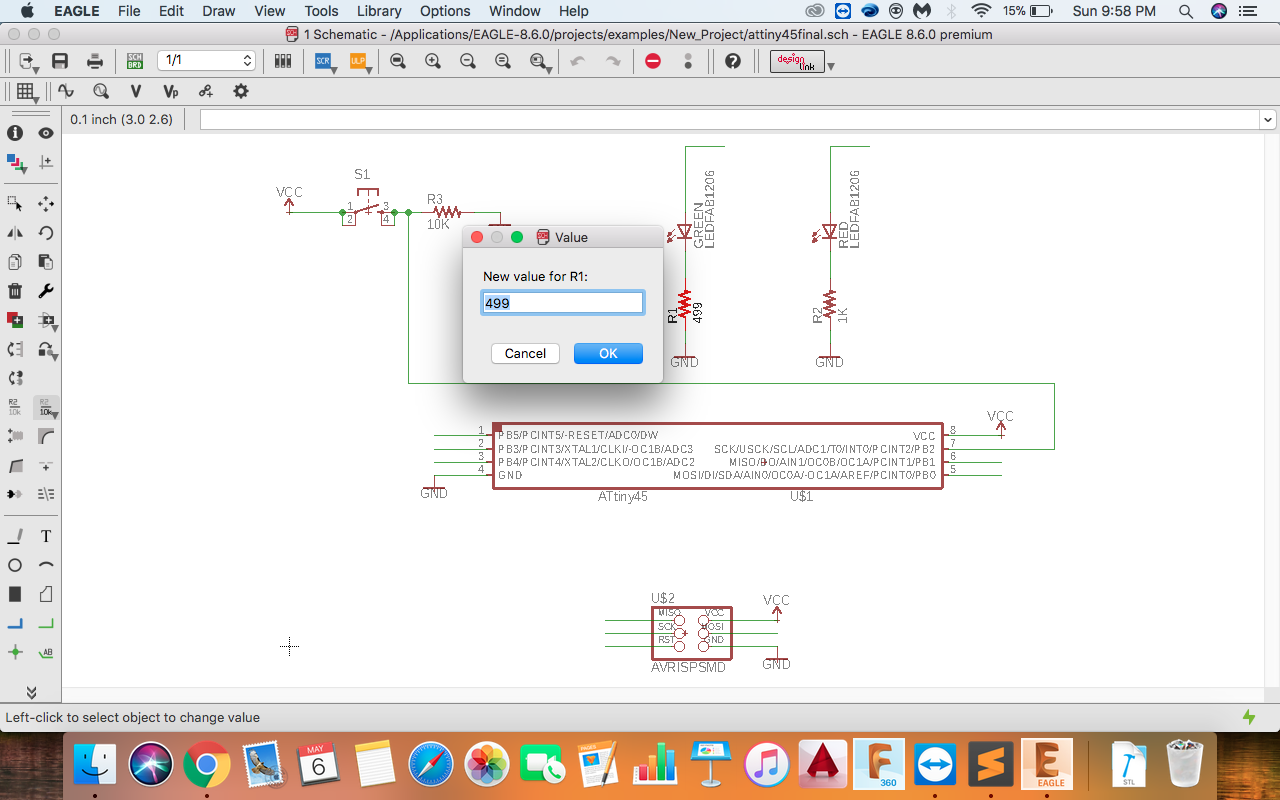Select the Circle drawing tool

(15, 566)
